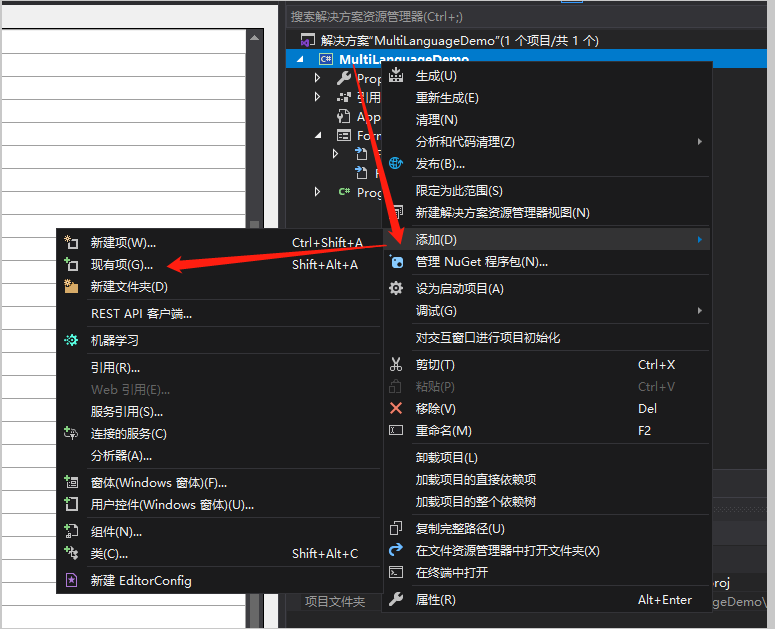Screen dimensions: 775x629
Task: Click the purple EditorConfig icon
Action: 71,580
